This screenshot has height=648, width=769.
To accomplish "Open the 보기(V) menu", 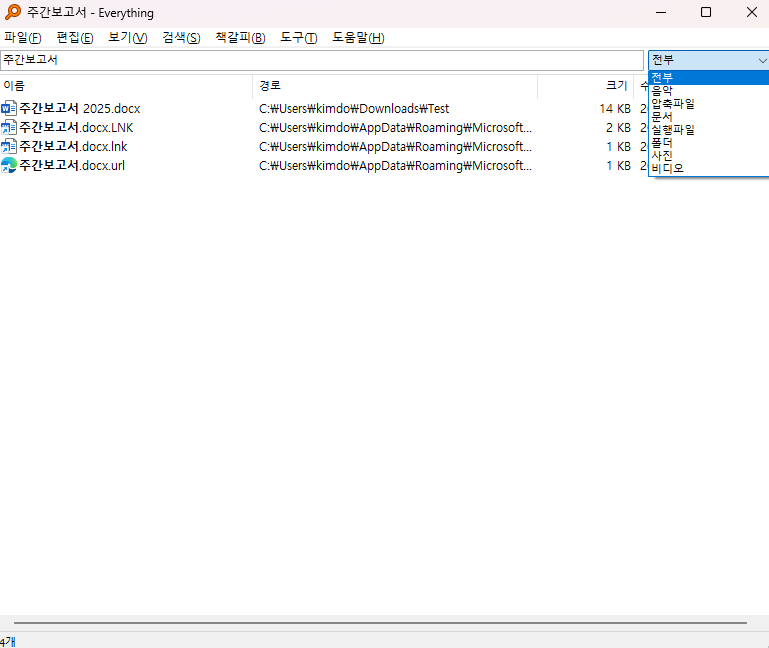I will click(x=128, y=38).
